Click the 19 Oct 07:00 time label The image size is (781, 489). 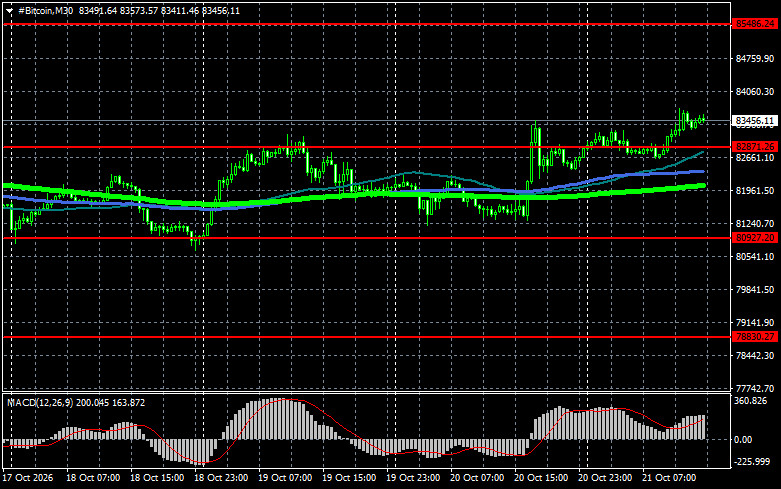[x=285, y=478]
